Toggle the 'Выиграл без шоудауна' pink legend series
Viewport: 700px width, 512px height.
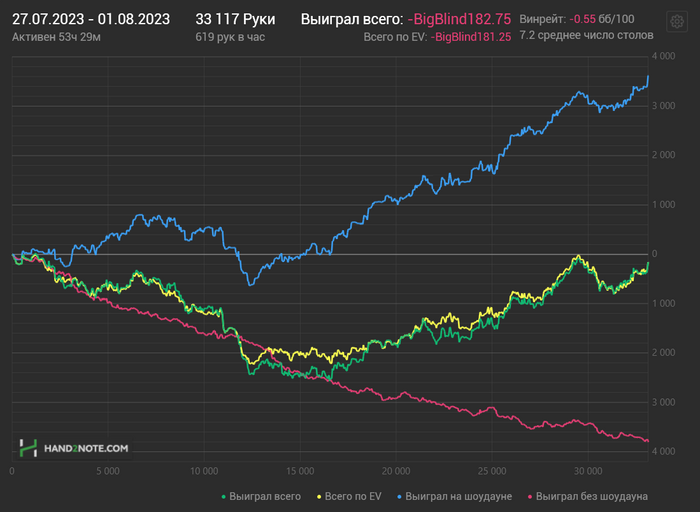[x=588, y=496]
